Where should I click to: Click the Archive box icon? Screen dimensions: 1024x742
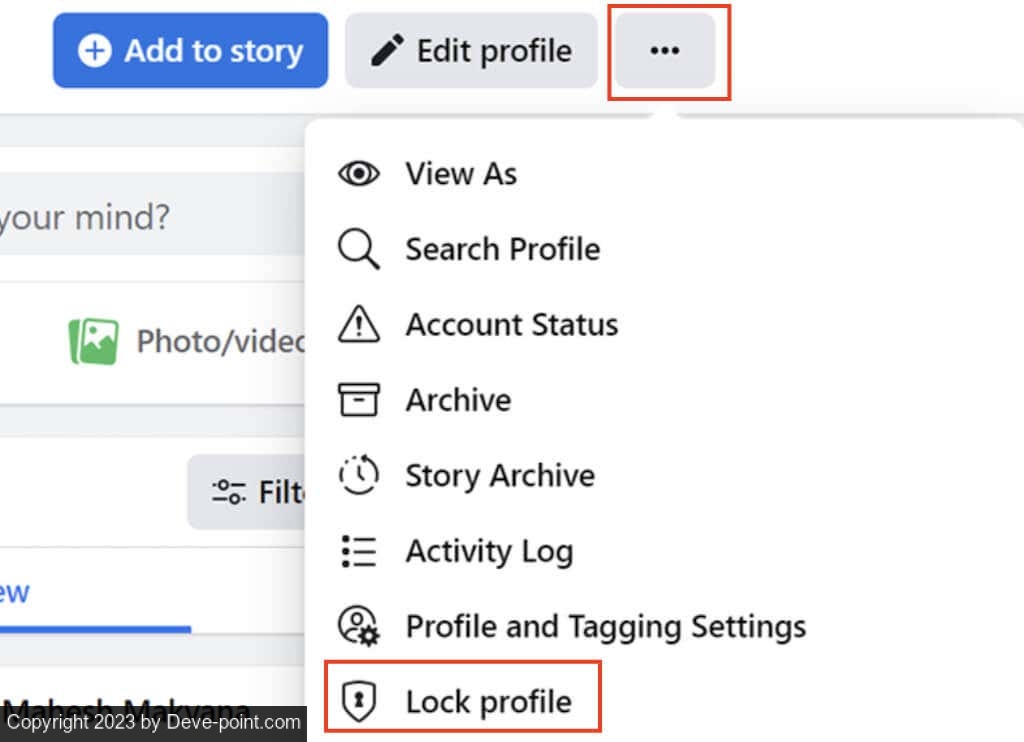click(x=359, y=399)
